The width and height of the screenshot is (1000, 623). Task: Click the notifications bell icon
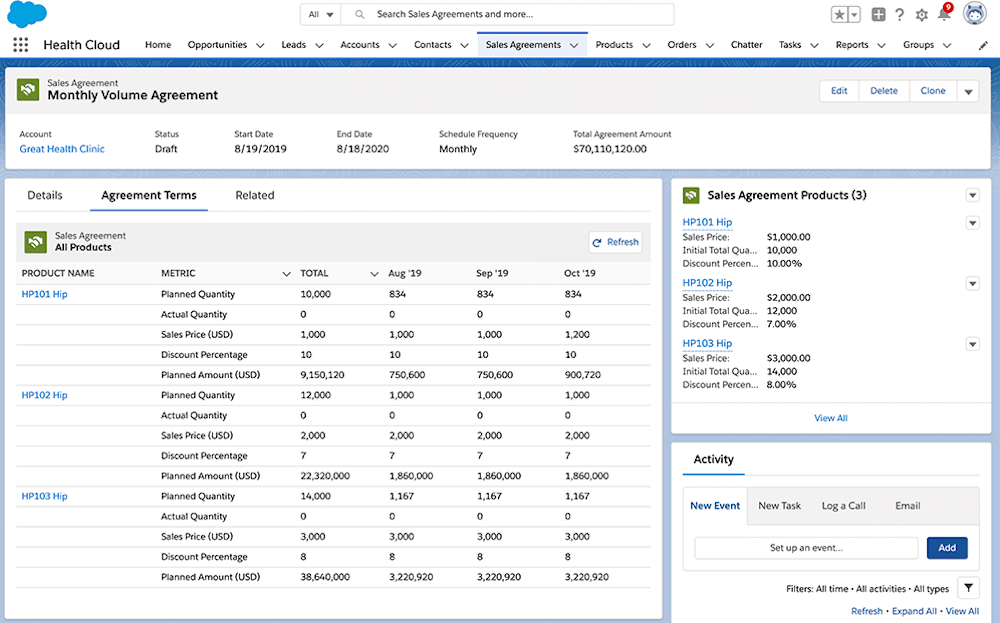tap(944, 15)
